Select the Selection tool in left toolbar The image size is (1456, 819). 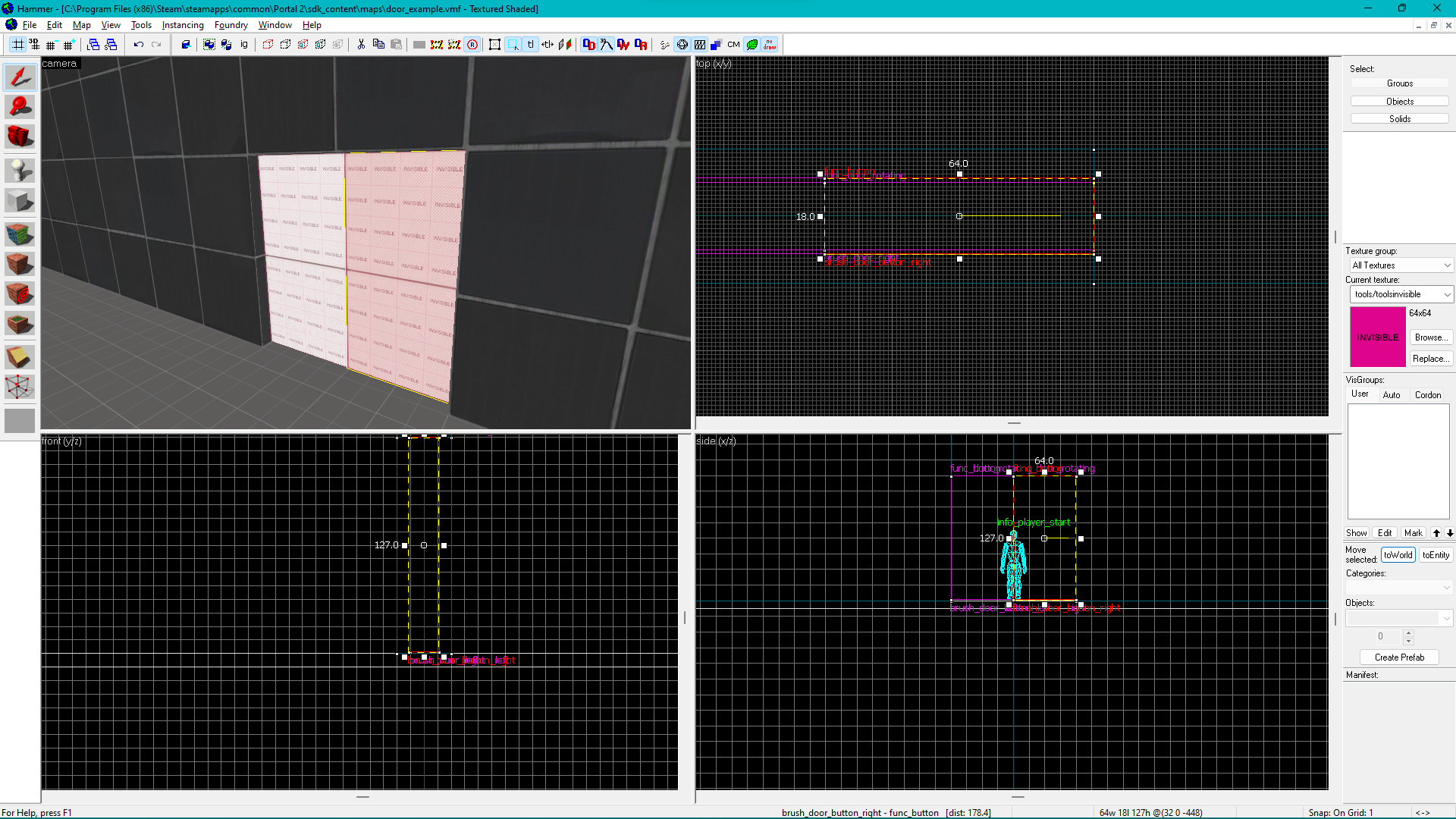click(20, 77)
